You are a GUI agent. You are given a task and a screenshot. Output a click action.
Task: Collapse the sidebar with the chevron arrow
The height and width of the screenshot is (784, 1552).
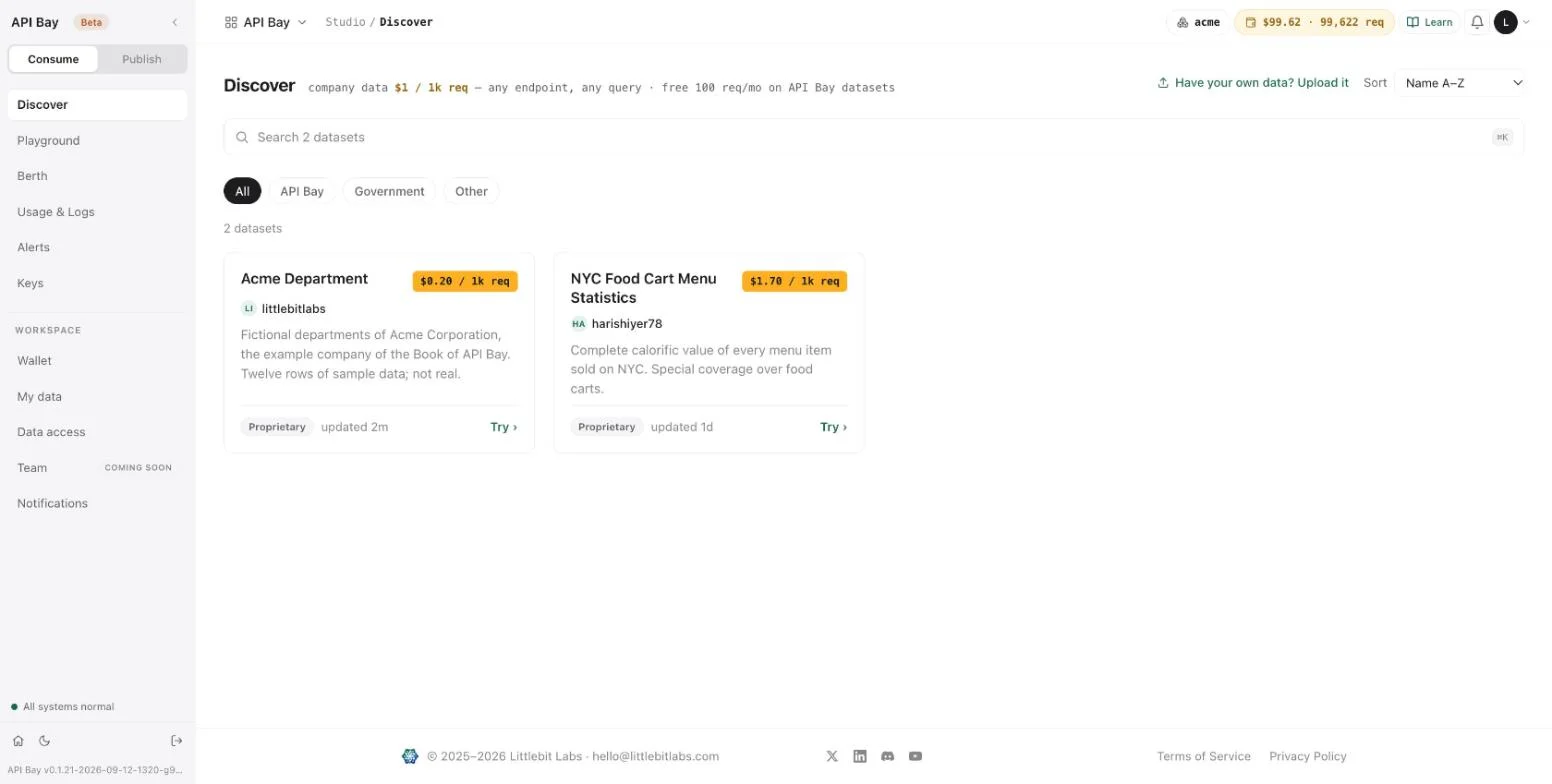click(x=175, y=22)
